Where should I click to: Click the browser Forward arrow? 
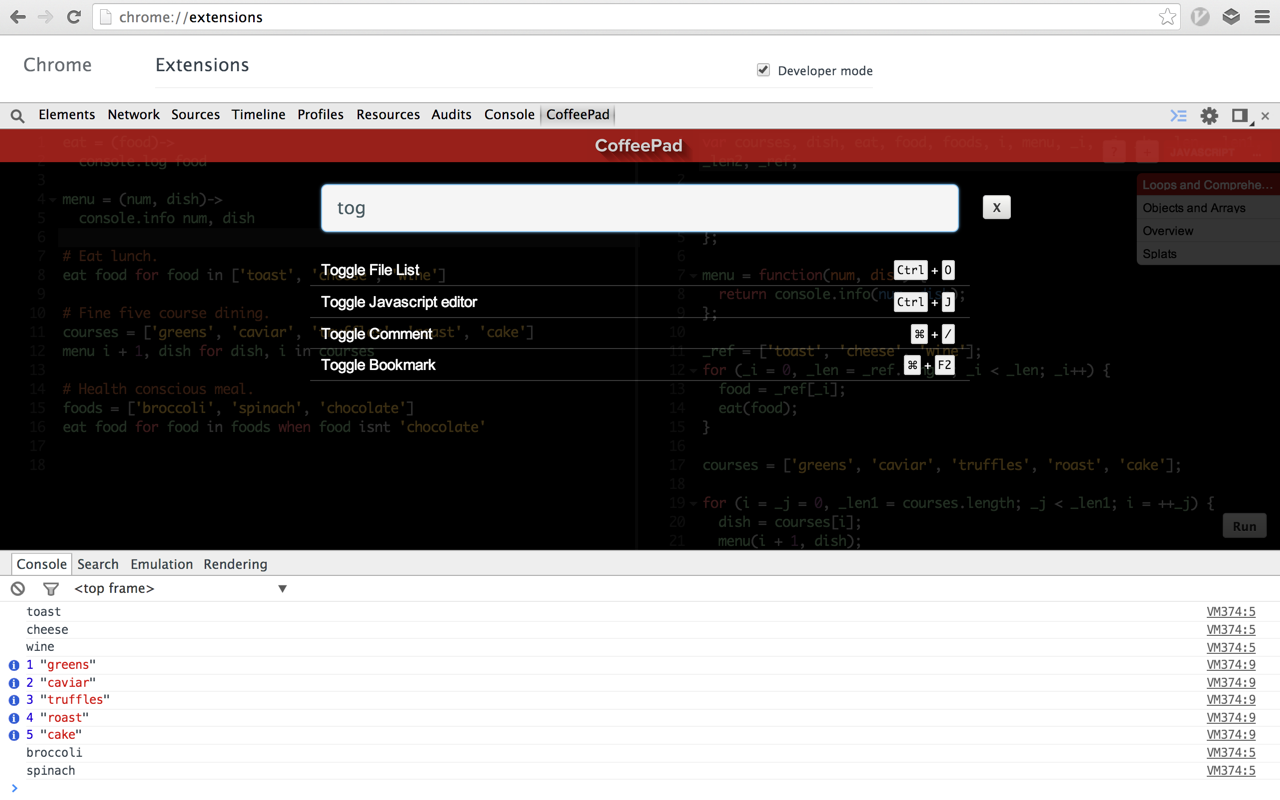[x=45, y=17]
